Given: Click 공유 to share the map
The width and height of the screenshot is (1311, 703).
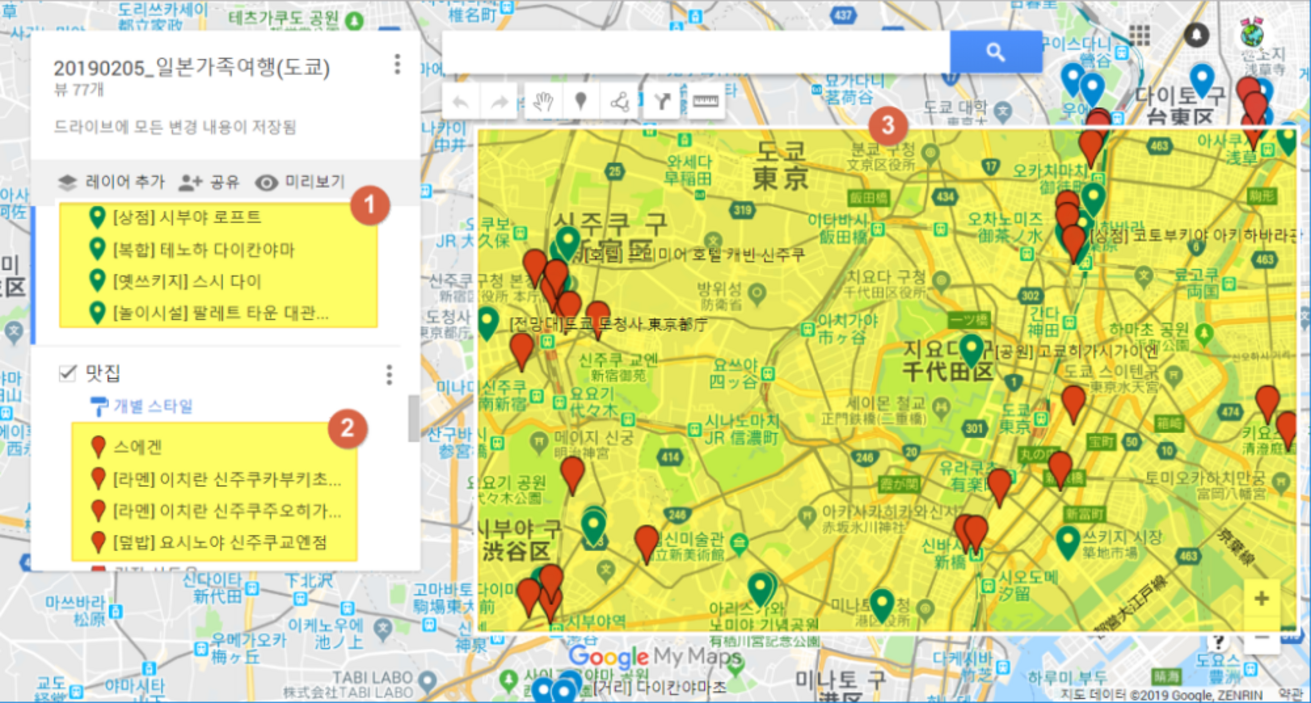Looking at the screenshot, I should (209, 182).
